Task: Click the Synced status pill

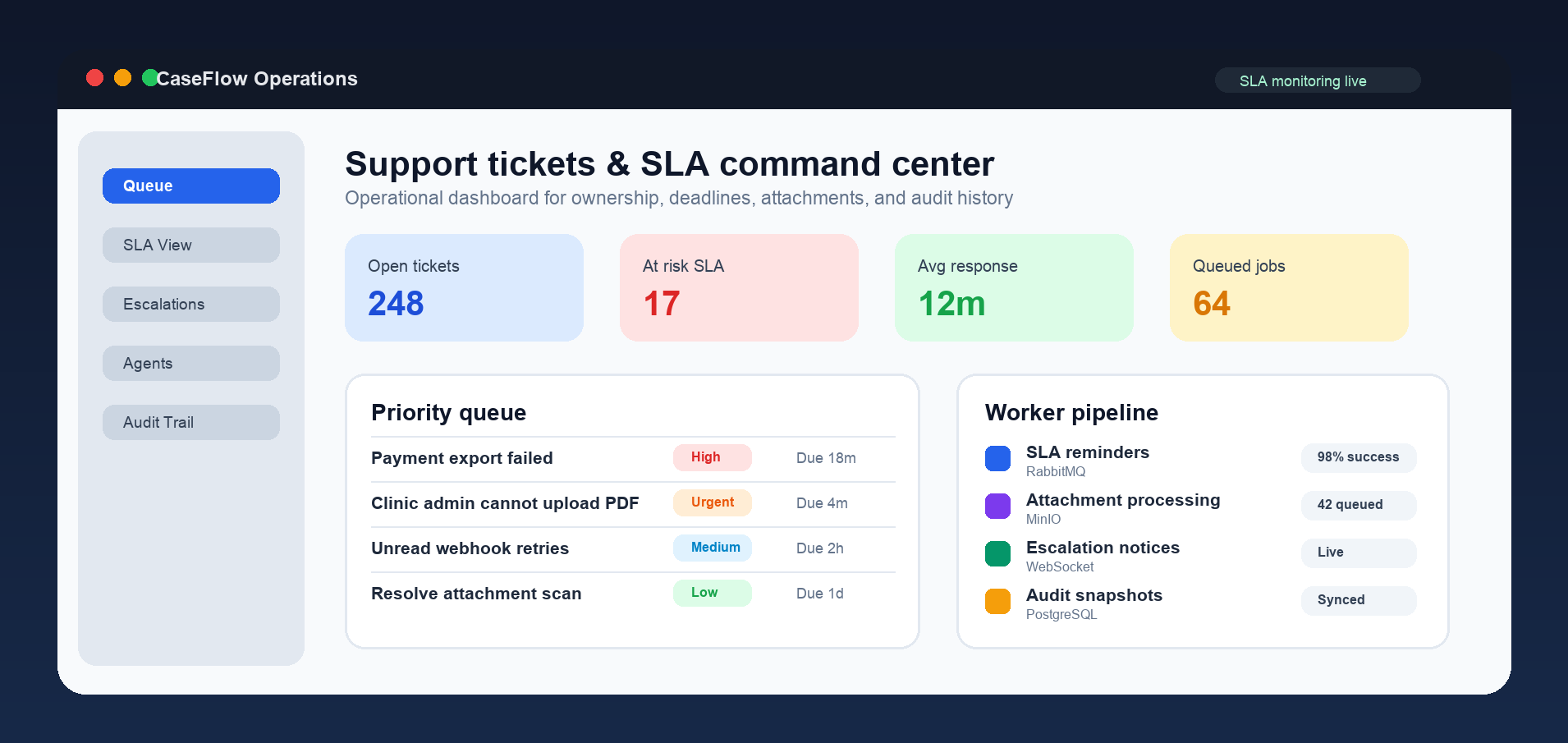Action: 1359,600
